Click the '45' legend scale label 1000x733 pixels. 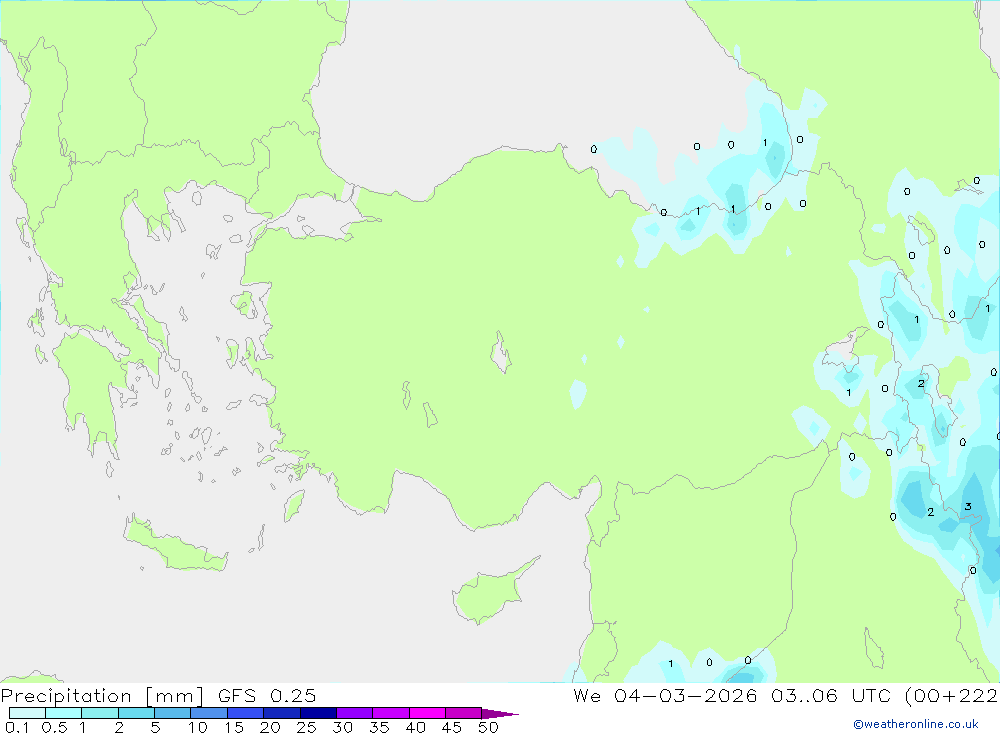(x=452, y=727)
